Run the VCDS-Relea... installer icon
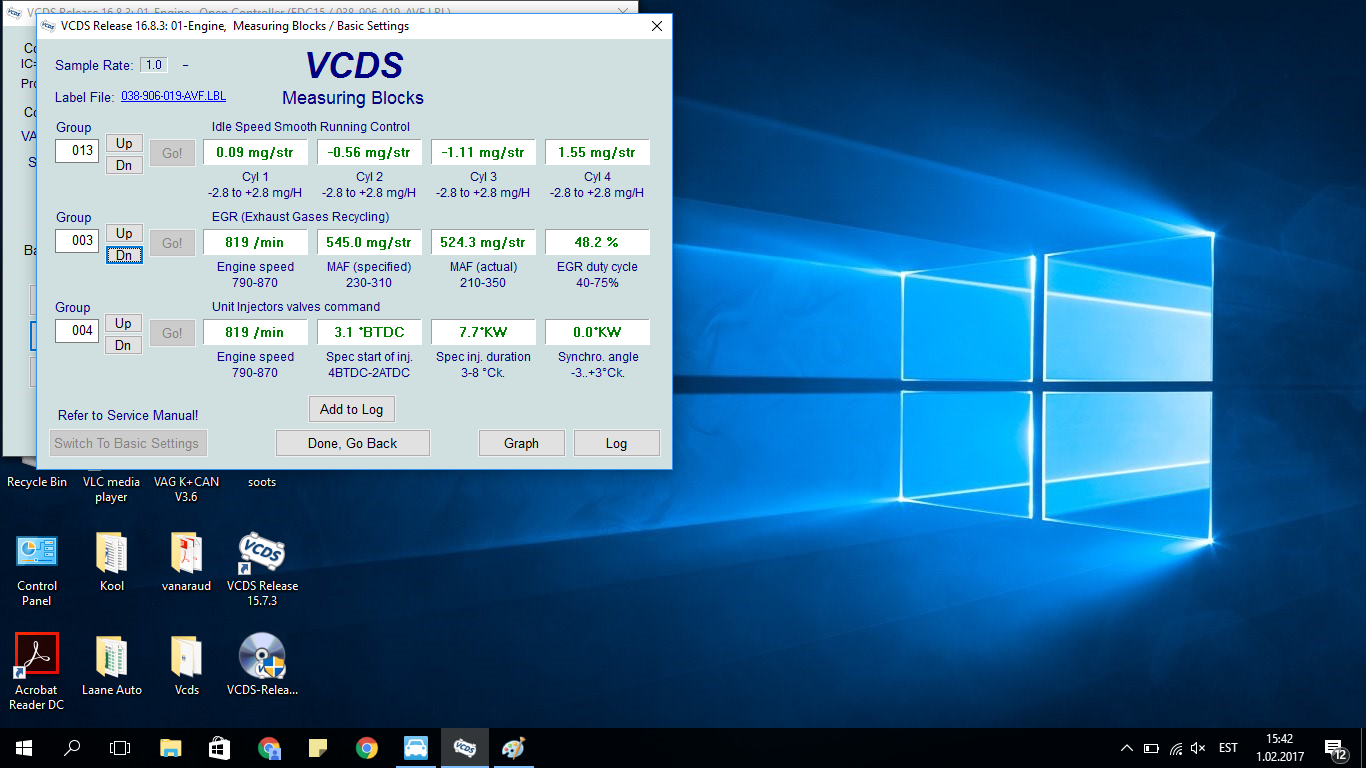This screenshot has height=768, width=1366. tap(262, 665)
